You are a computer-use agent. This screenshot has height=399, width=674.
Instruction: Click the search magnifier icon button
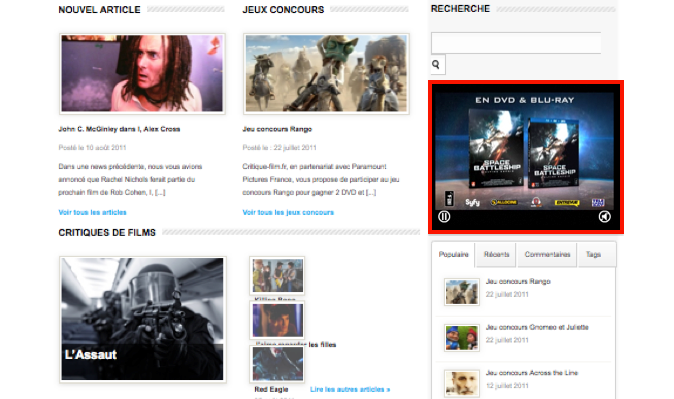pos(438,65)
